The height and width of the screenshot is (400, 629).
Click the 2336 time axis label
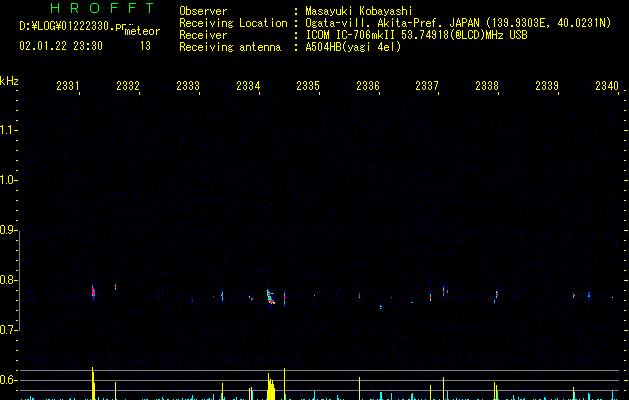(367, 86)
